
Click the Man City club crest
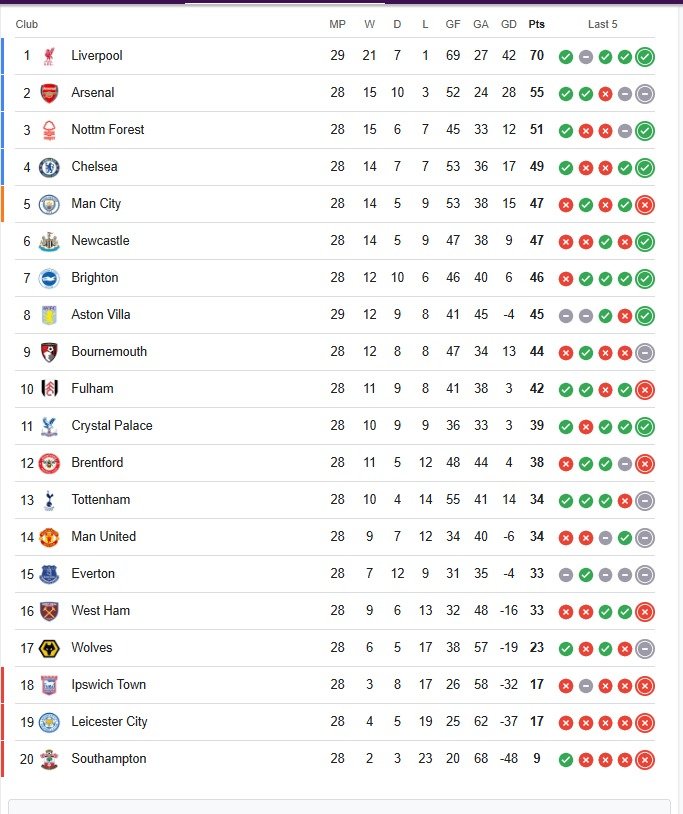tap(49, 204)
